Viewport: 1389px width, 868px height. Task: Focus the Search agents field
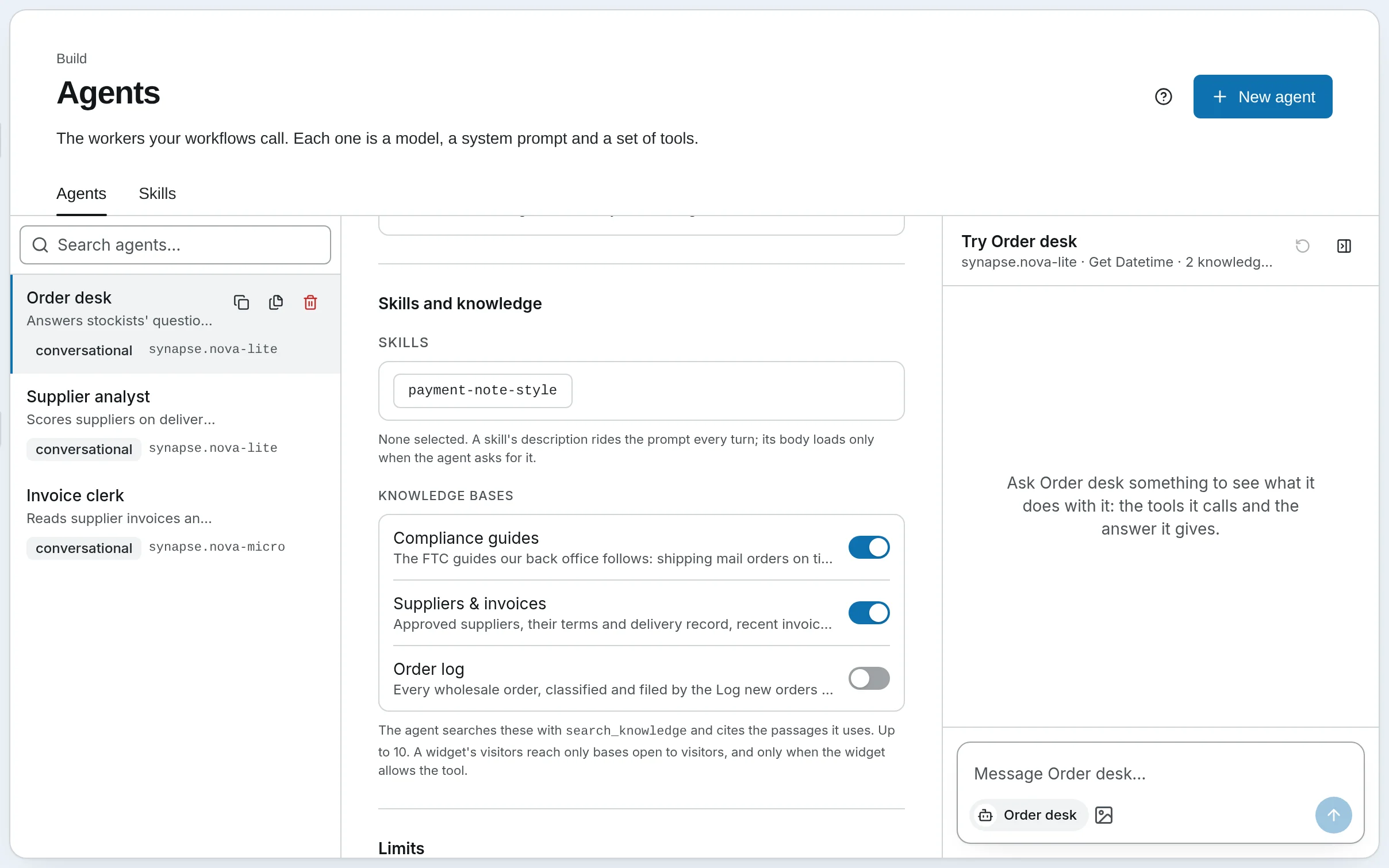pyautogui.click(x=175, y=245)
